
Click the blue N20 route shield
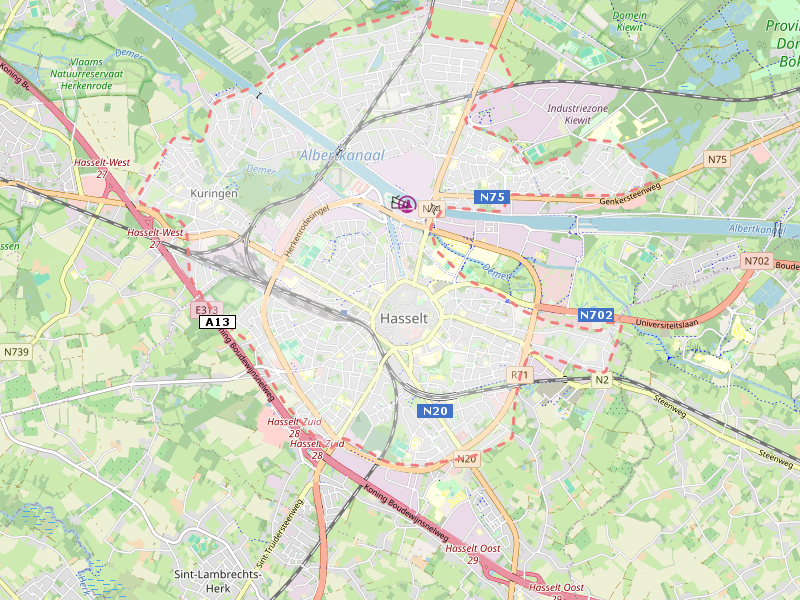coord(435,411)
